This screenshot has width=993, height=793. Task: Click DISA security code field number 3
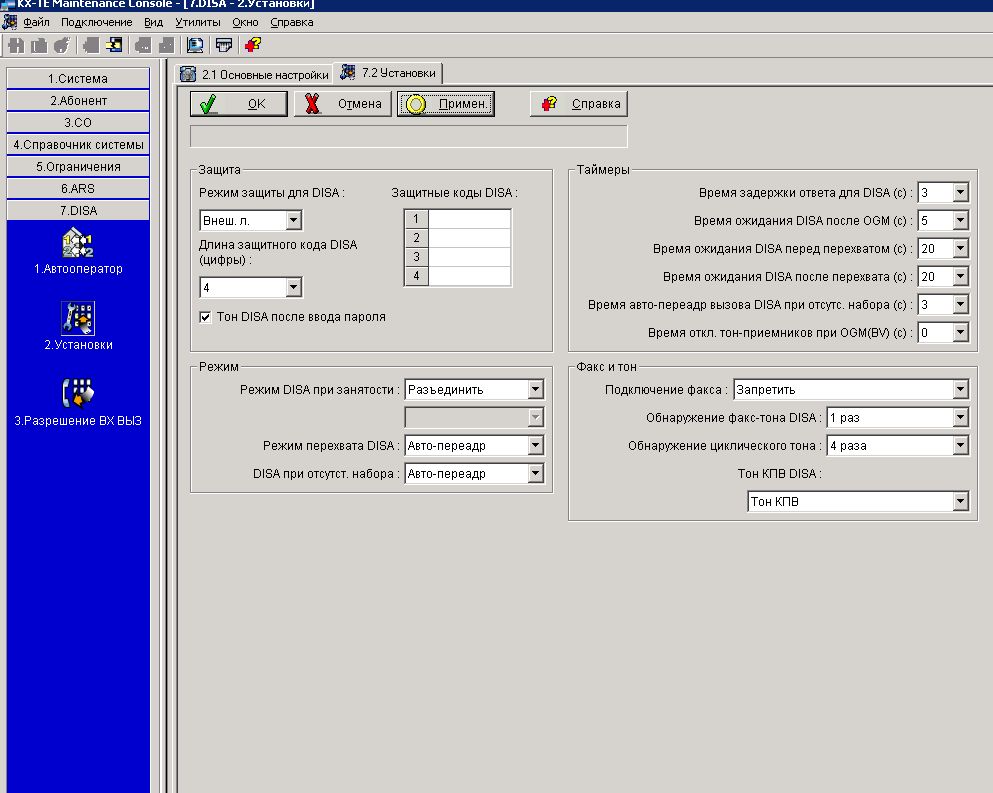[469, 257]
